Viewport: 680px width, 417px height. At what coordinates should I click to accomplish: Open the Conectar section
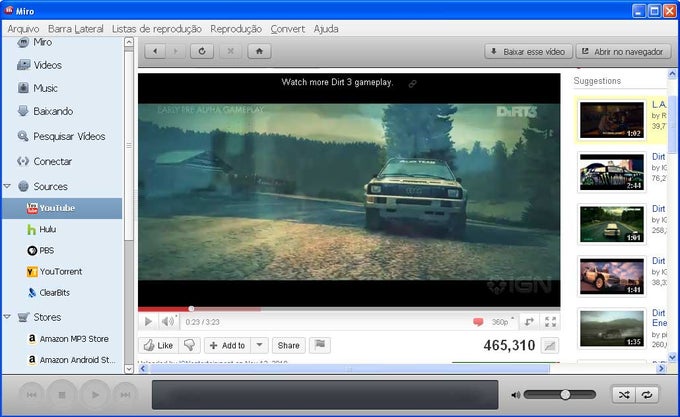tap(44, 161)
